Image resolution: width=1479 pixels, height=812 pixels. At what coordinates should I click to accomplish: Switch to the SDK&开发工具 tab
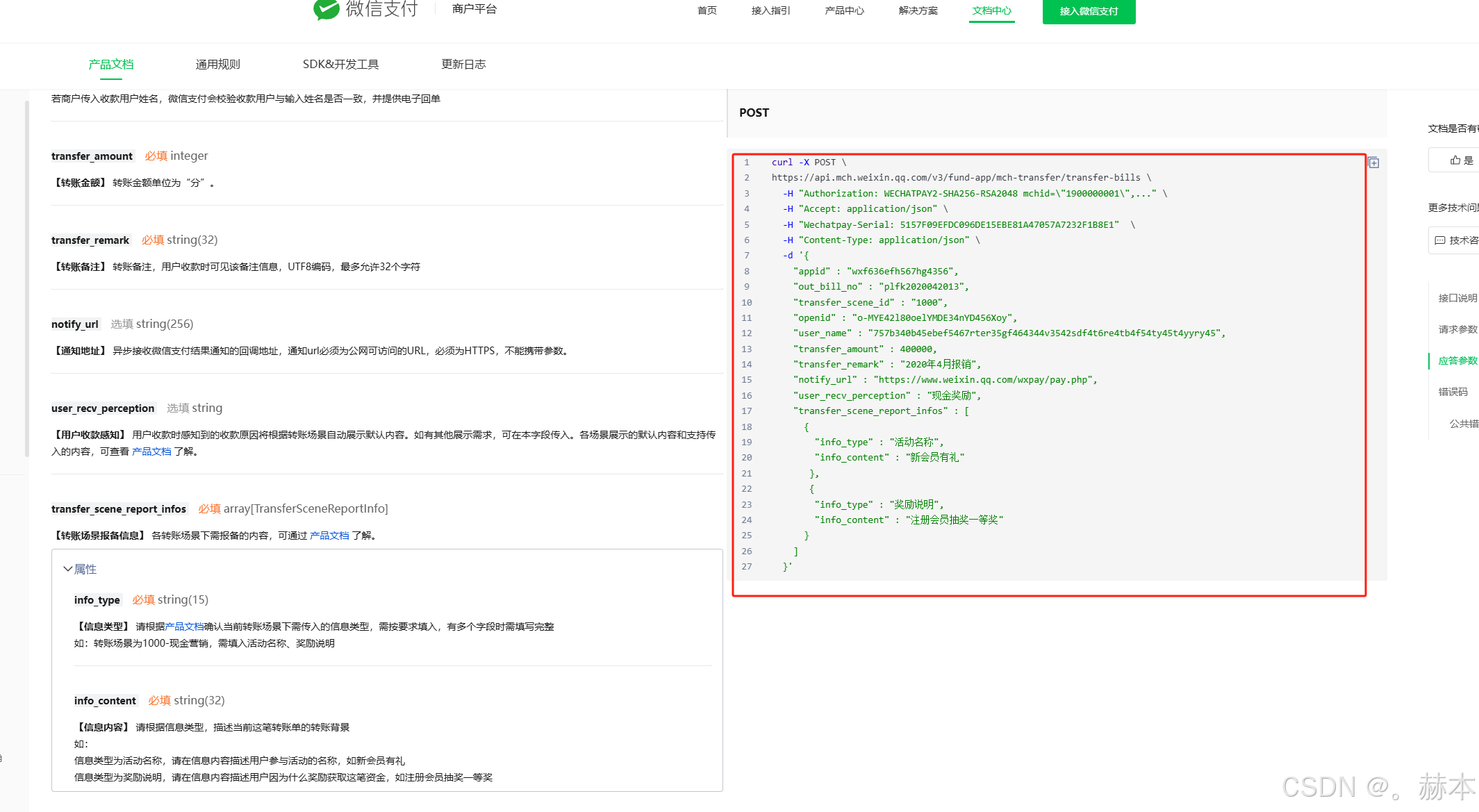tap(340, 64)
